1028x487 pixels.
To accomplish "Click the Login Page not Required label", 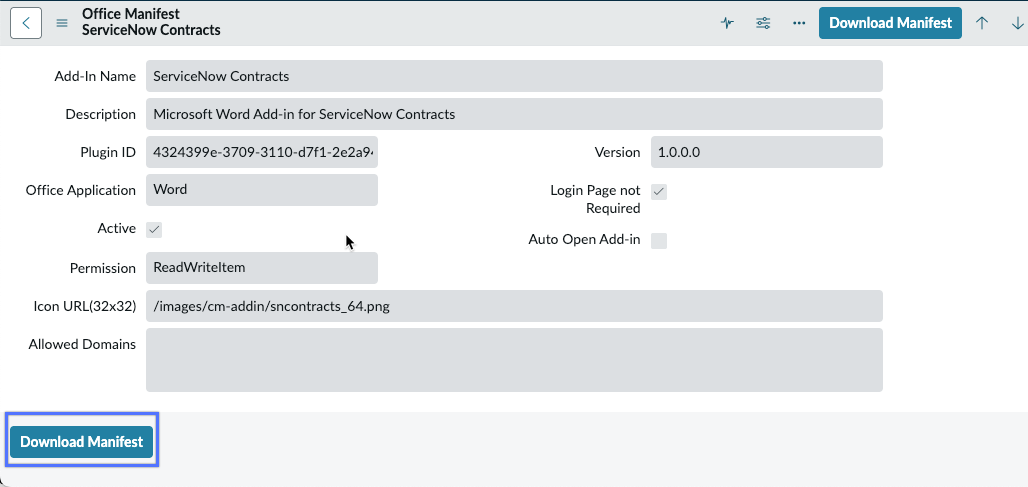I will click(595, 199).
